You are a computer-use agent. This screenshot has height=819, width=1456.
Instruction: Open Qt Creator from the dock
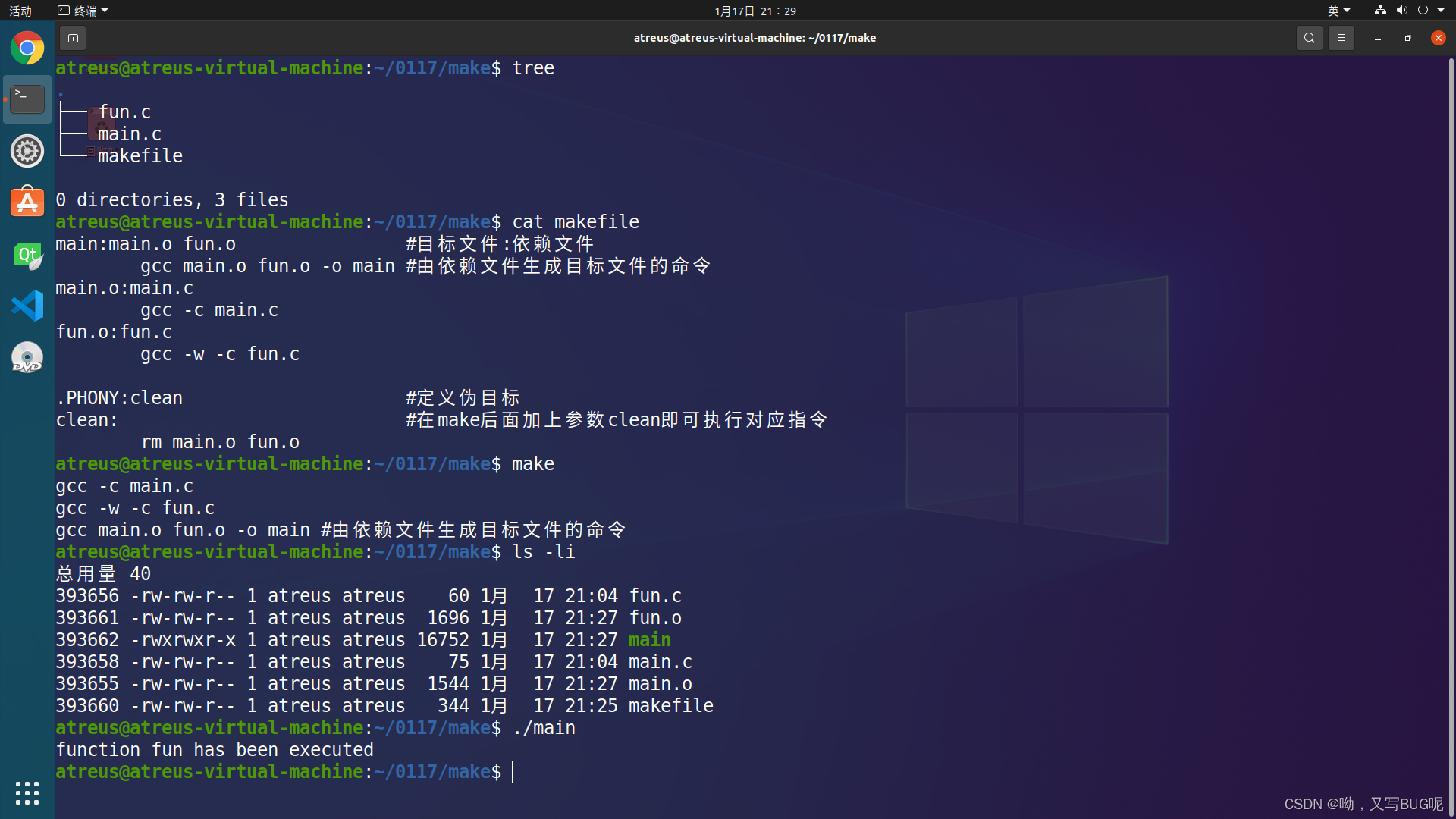(x=27, y=255)
